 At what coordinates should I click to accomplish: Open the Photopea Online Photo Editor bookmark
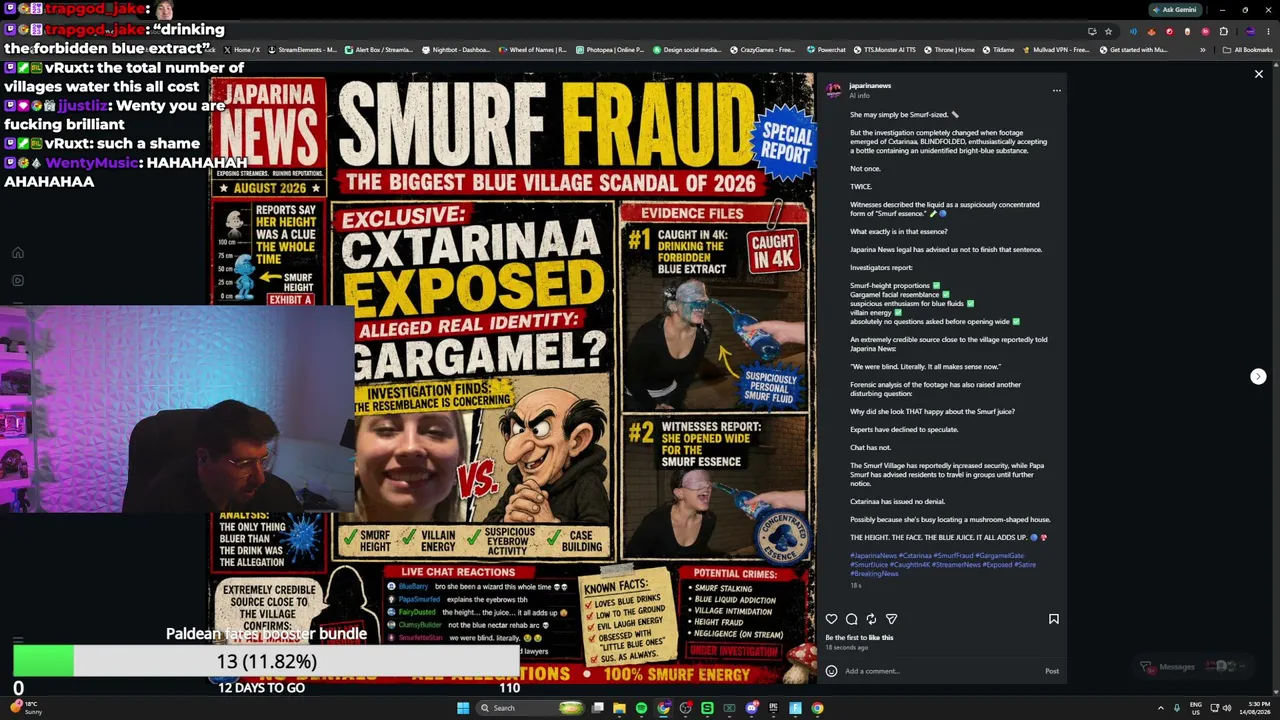[609, 50]
